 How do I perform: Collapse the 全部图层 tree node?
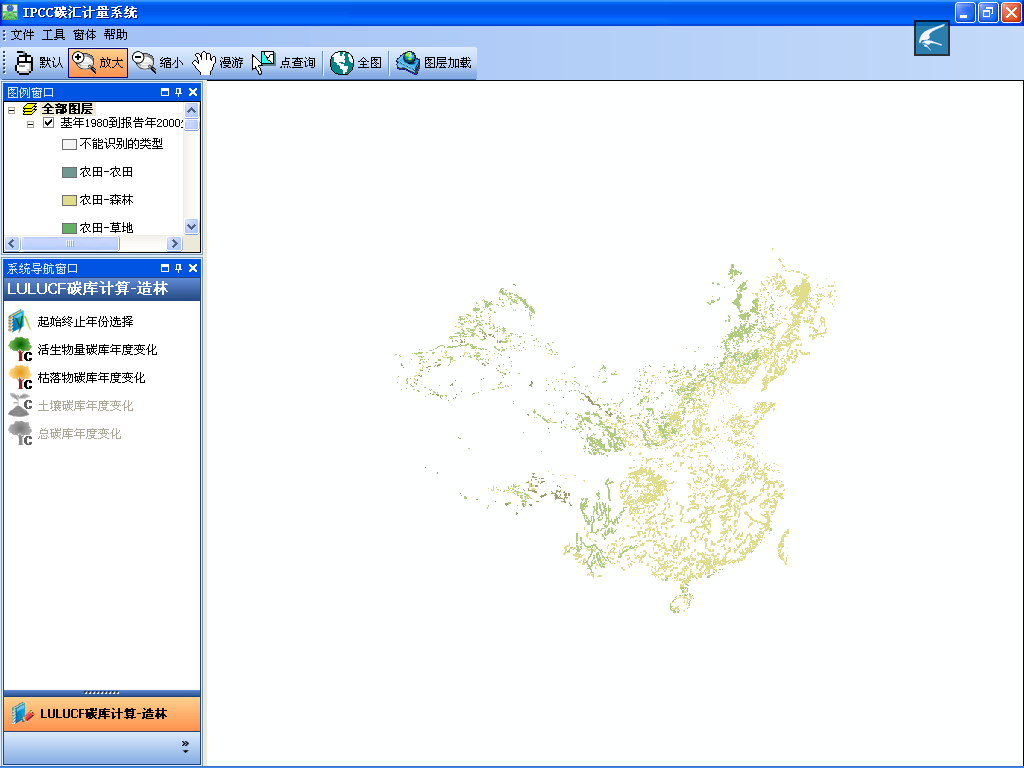(12, 110)
